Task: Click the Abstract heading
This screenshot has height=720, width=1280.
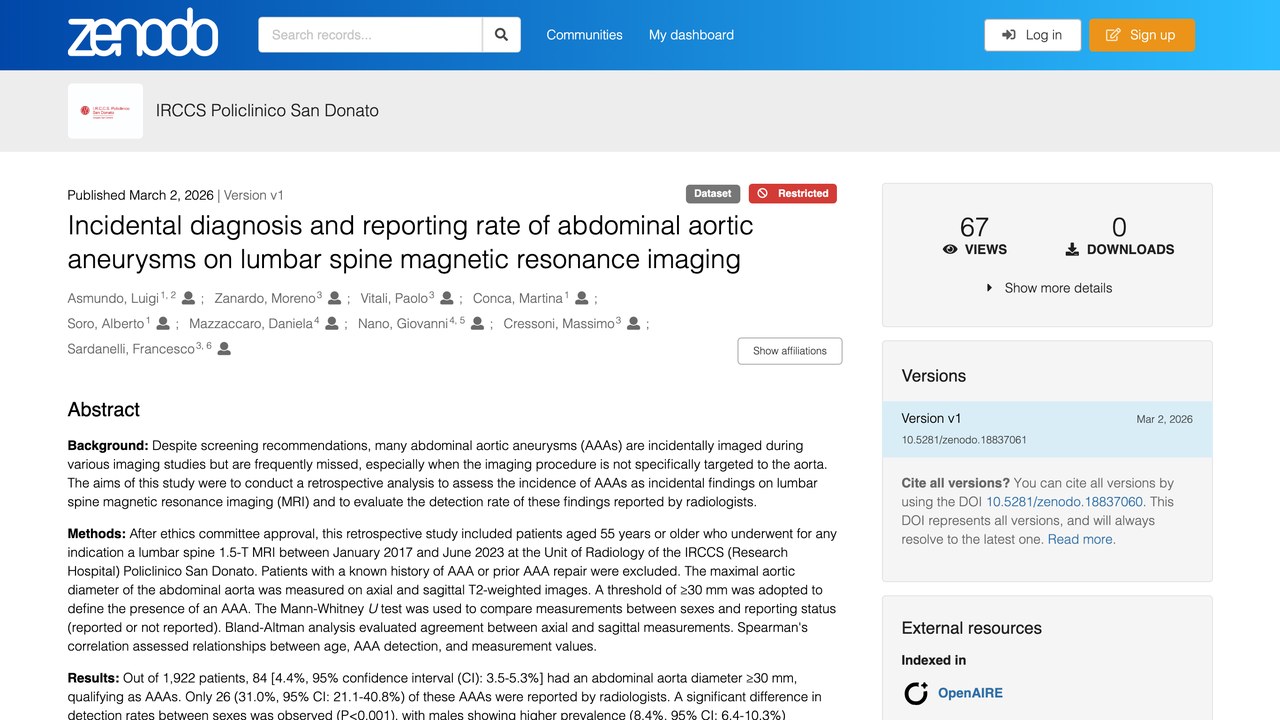Action: pos(104,410)
